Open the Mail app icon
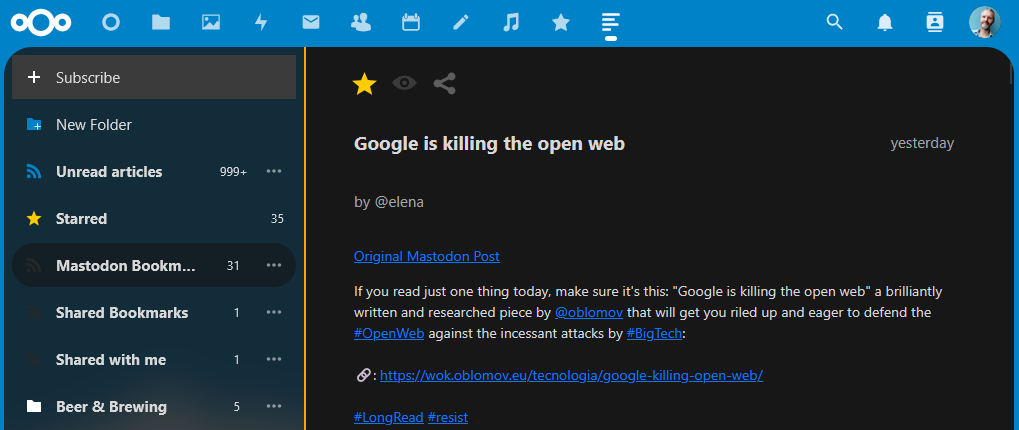This screenshot has width=1019, height=430. click(x=311, y=23)
